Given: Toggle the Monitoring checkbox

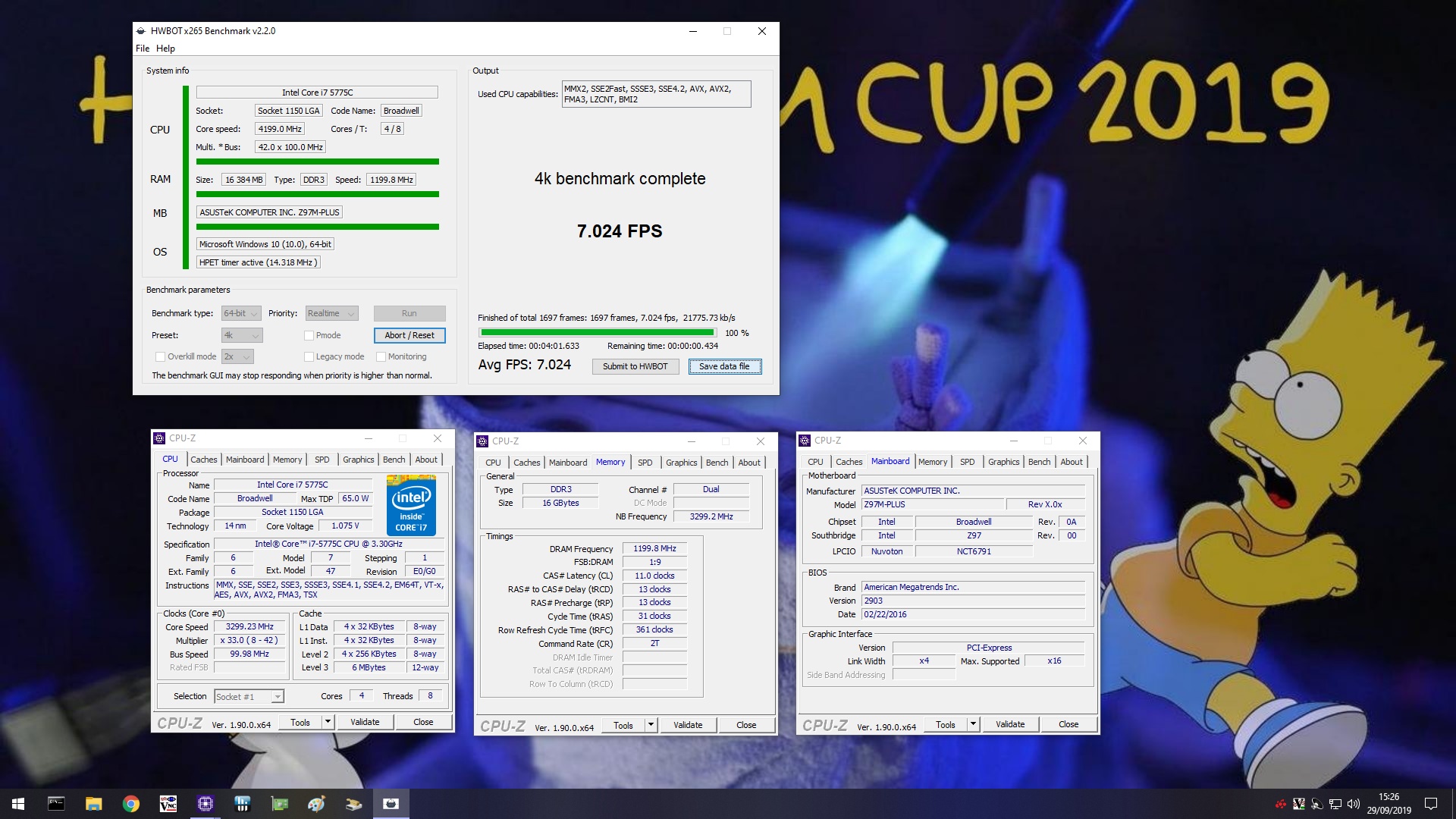Looking at the screenshot, I should pyautogui.click(x=381, y=356).
